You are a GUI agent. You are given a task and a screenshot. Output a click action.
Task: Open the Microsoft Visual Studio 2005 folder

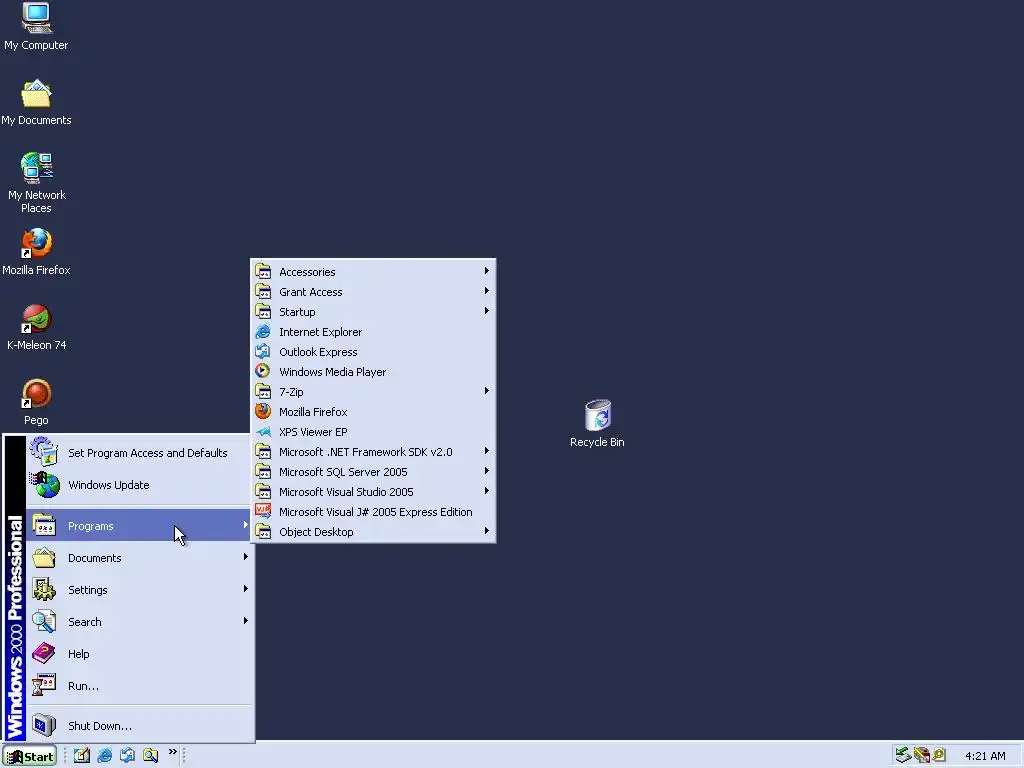click(x=373, y=492)
